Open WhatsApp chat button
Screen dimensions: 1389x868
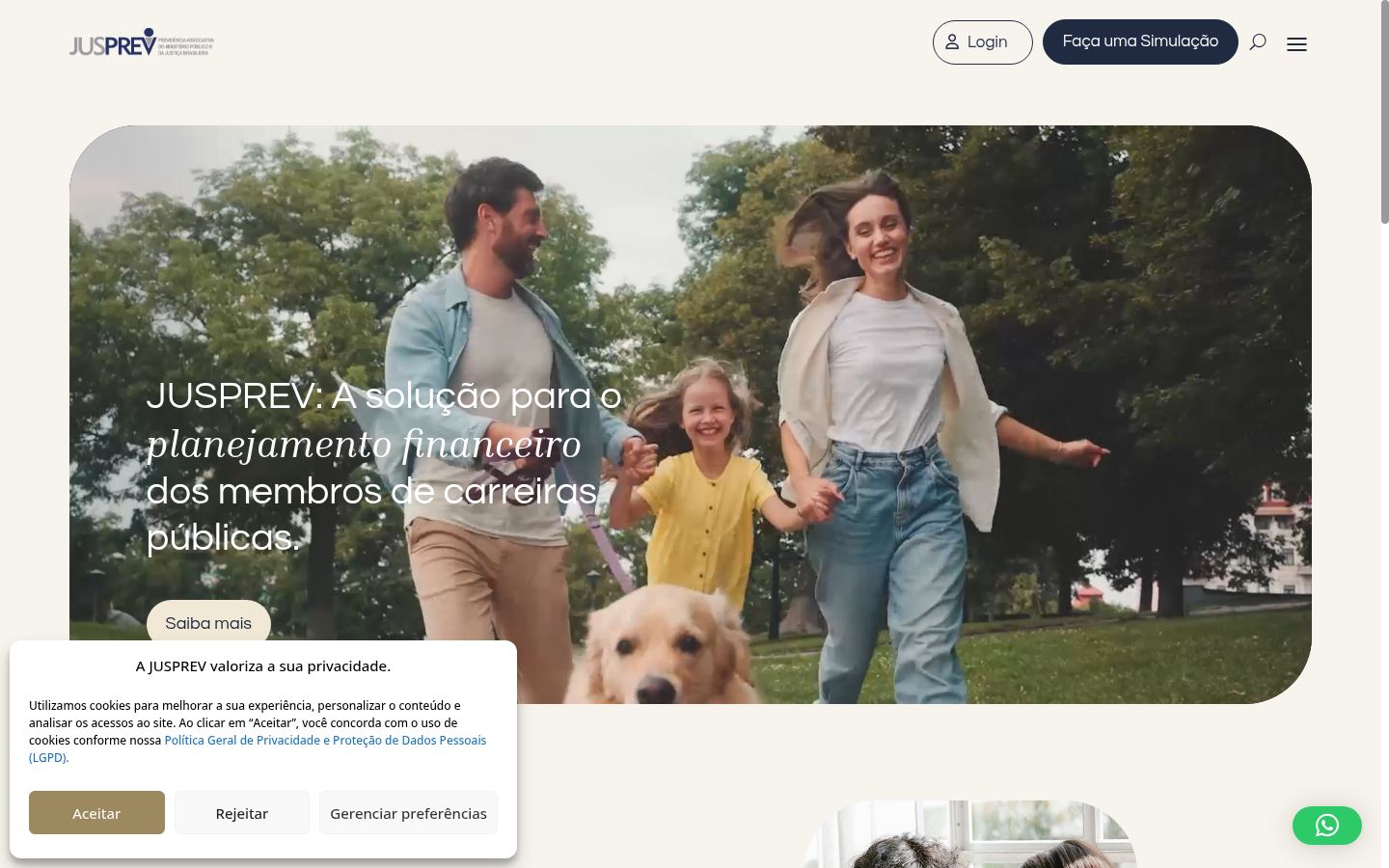click(x=1327, y=826)
